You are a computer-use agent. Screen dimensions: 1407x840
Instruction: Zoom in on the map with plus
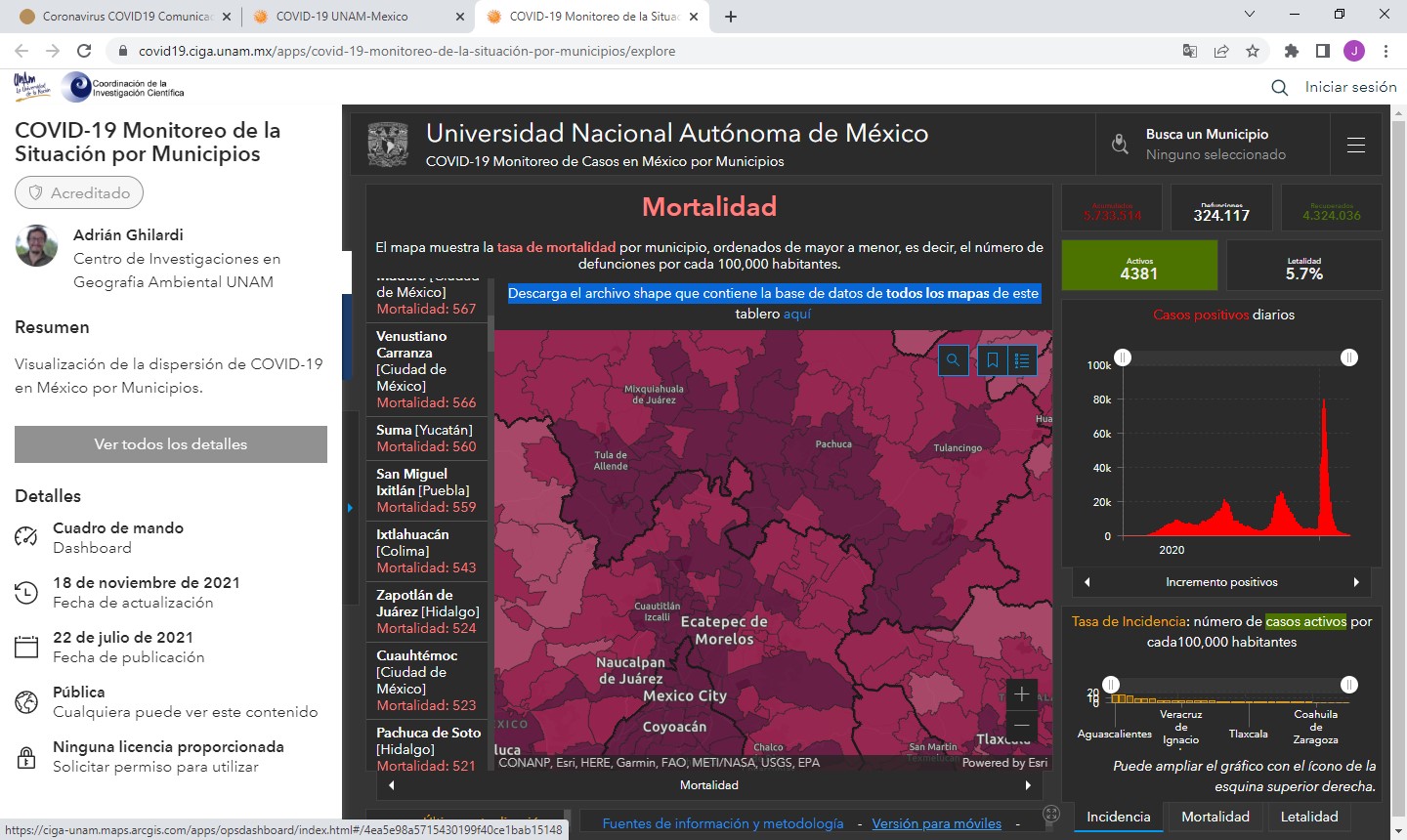point(1022,694)
